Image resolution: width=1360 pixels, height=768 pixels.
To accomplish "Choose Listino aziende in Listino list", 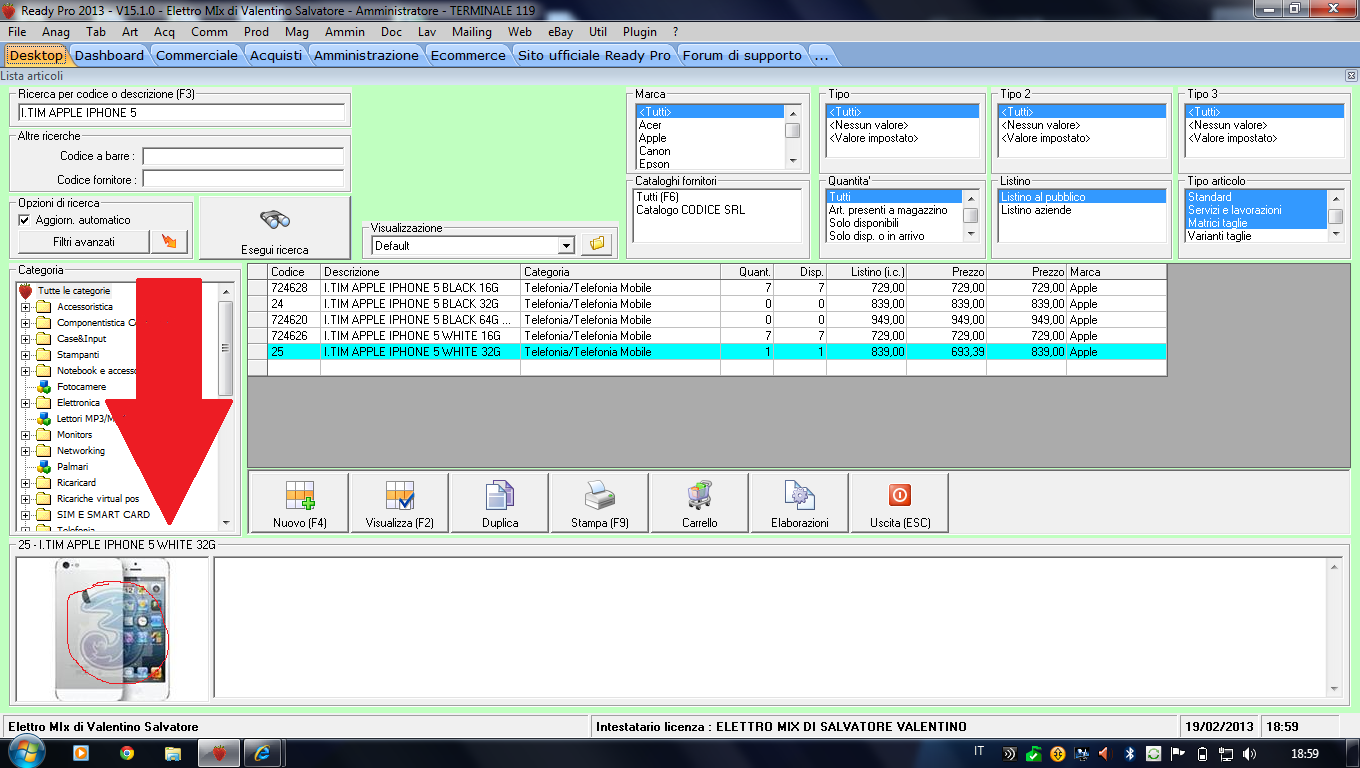I will 1036,210.
